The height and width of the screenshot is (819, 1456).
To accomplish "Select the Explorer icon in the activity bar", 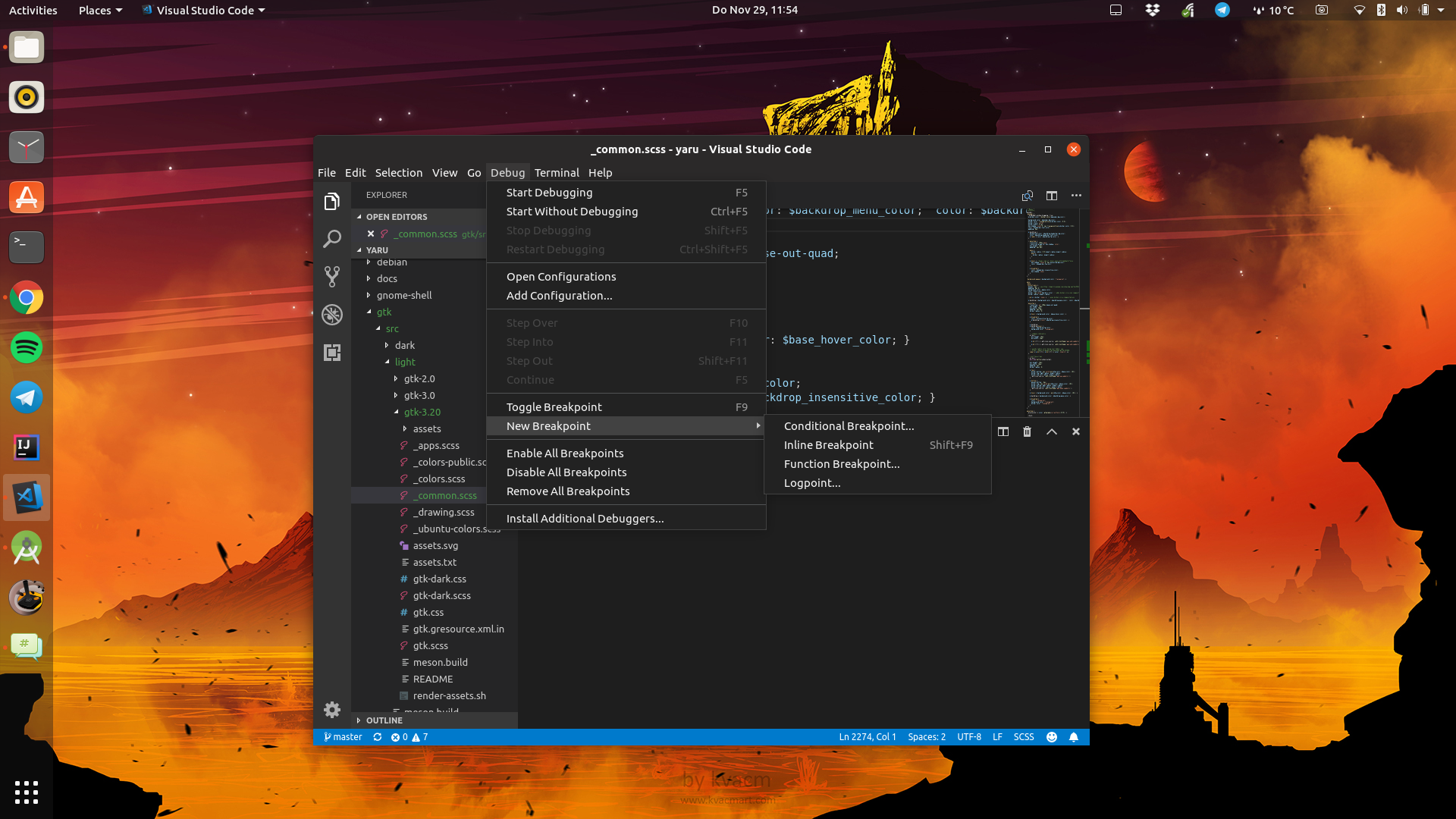I will (x=332, y=201).
